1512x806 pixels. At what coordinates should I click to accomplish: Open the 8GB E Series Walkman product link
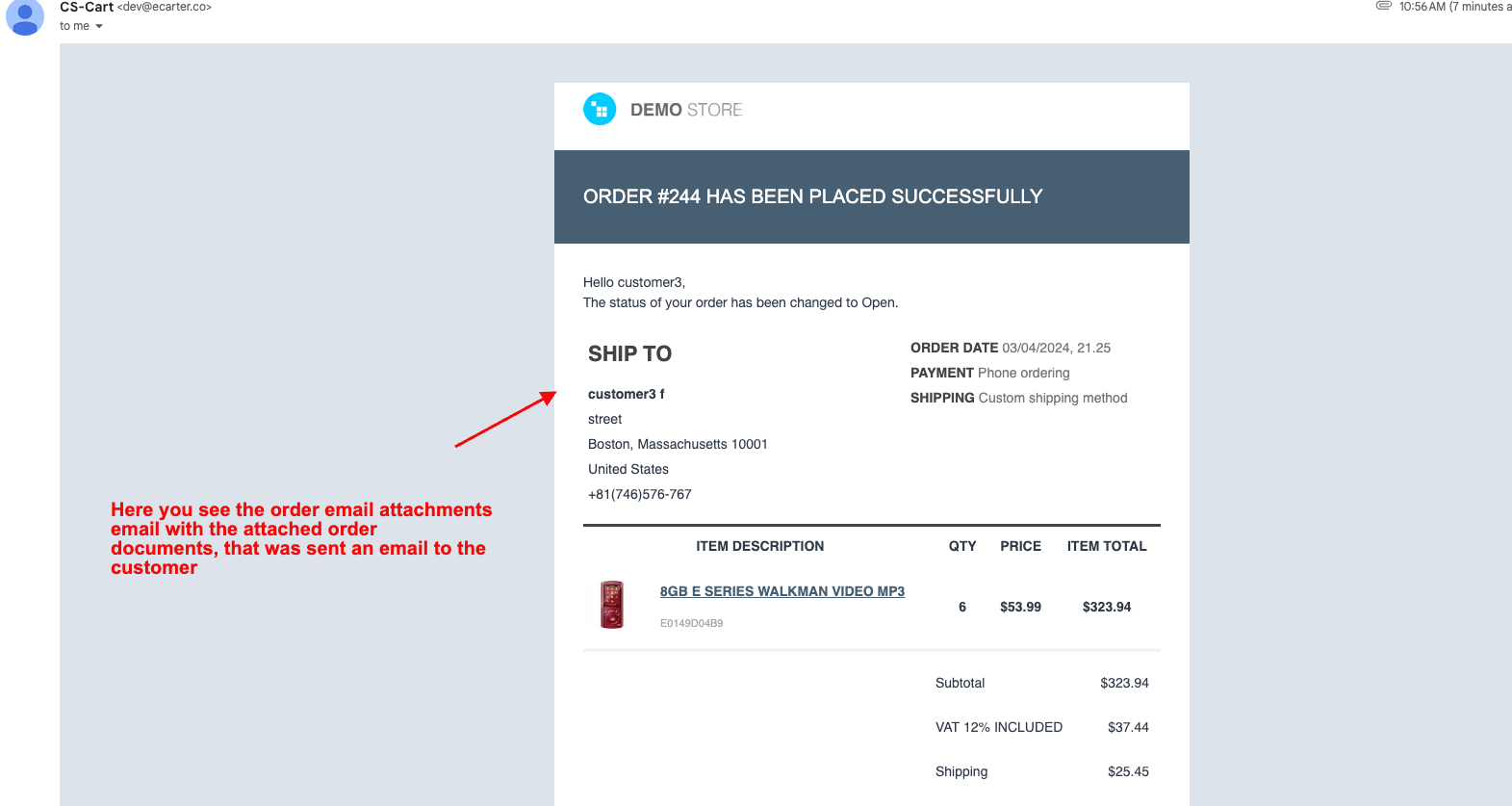tap(782, 591)
